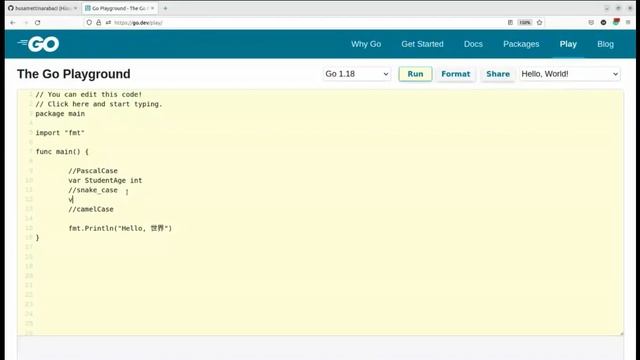The width and height of the screenshot is (640, 360).
Task: Click the 'func main() {' line
Action: tap(62, 152)
